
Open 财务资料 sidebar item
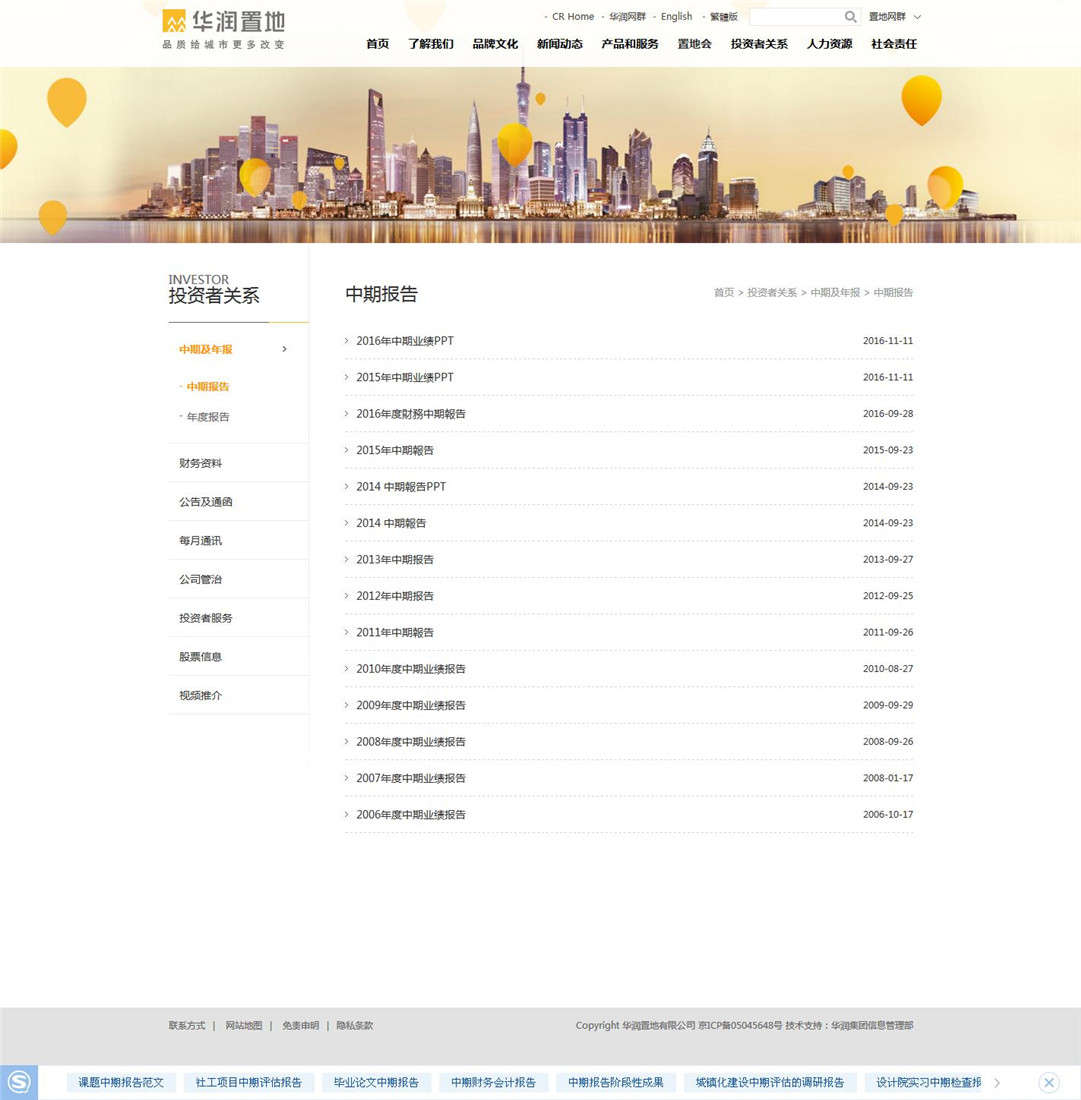201,463
